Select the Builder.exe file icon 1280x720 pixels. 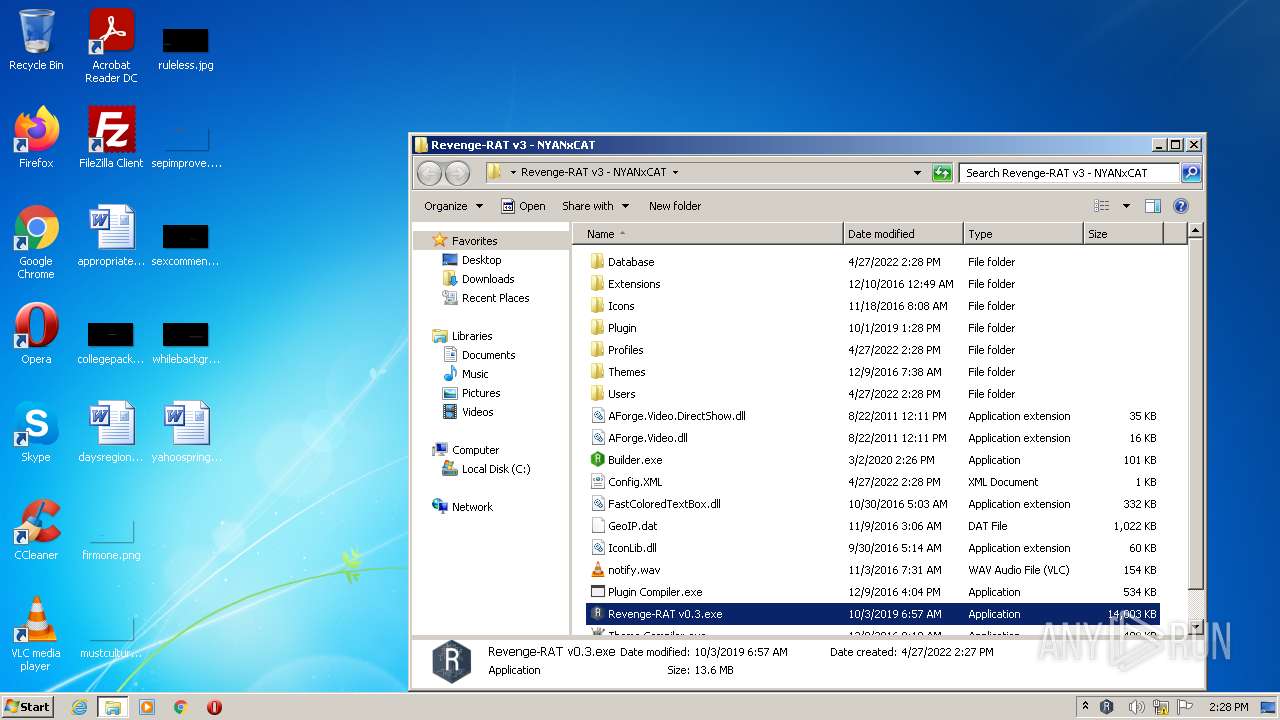click(598, 460)
